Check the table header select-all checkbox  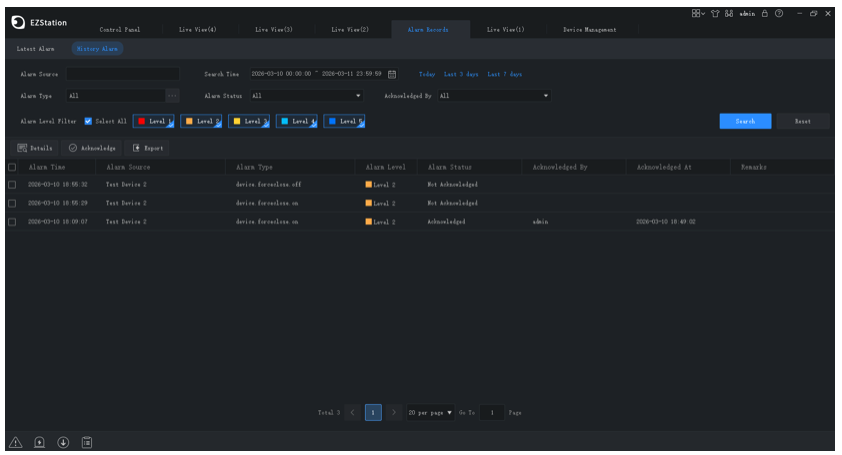[x=12, y=167]
